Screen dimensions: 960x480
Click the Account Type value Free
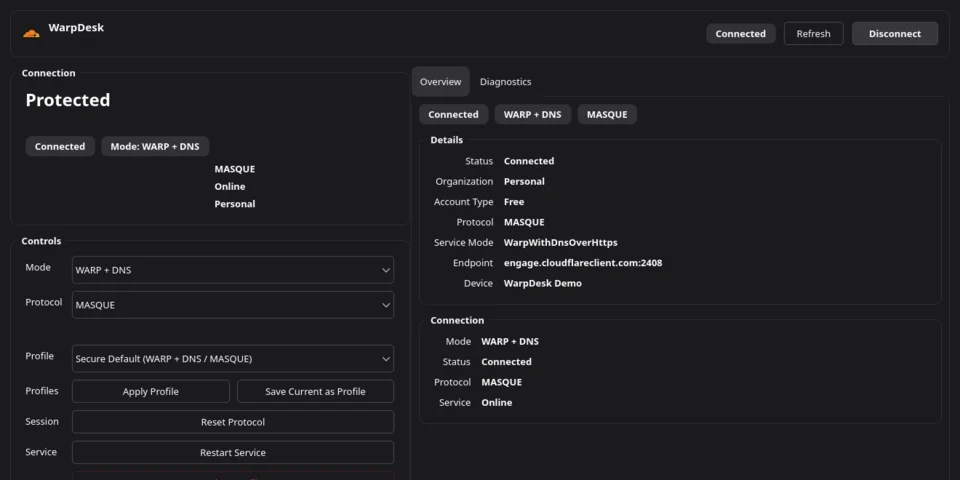tap(514, 201)
